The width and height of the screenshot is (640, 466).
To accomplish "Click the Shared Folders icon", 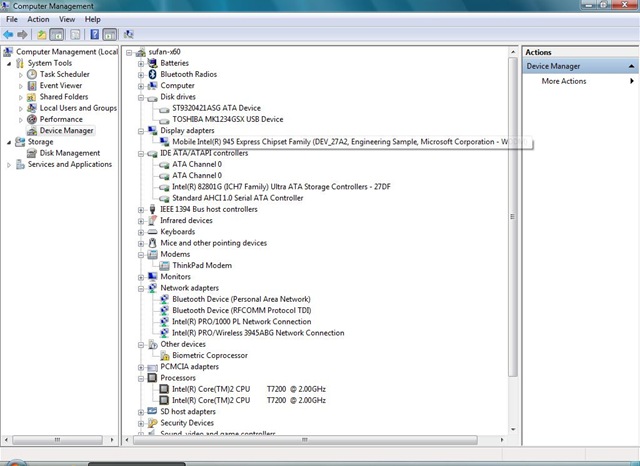I will tap(32, 97).
